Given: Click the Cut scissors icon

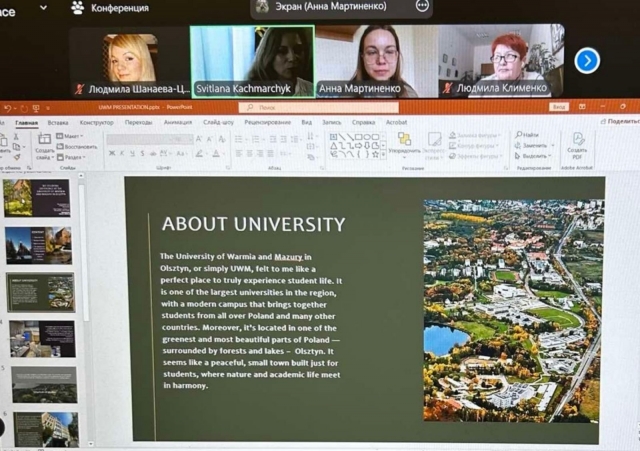Looking at the screenshot, I should tap(16, 136).
